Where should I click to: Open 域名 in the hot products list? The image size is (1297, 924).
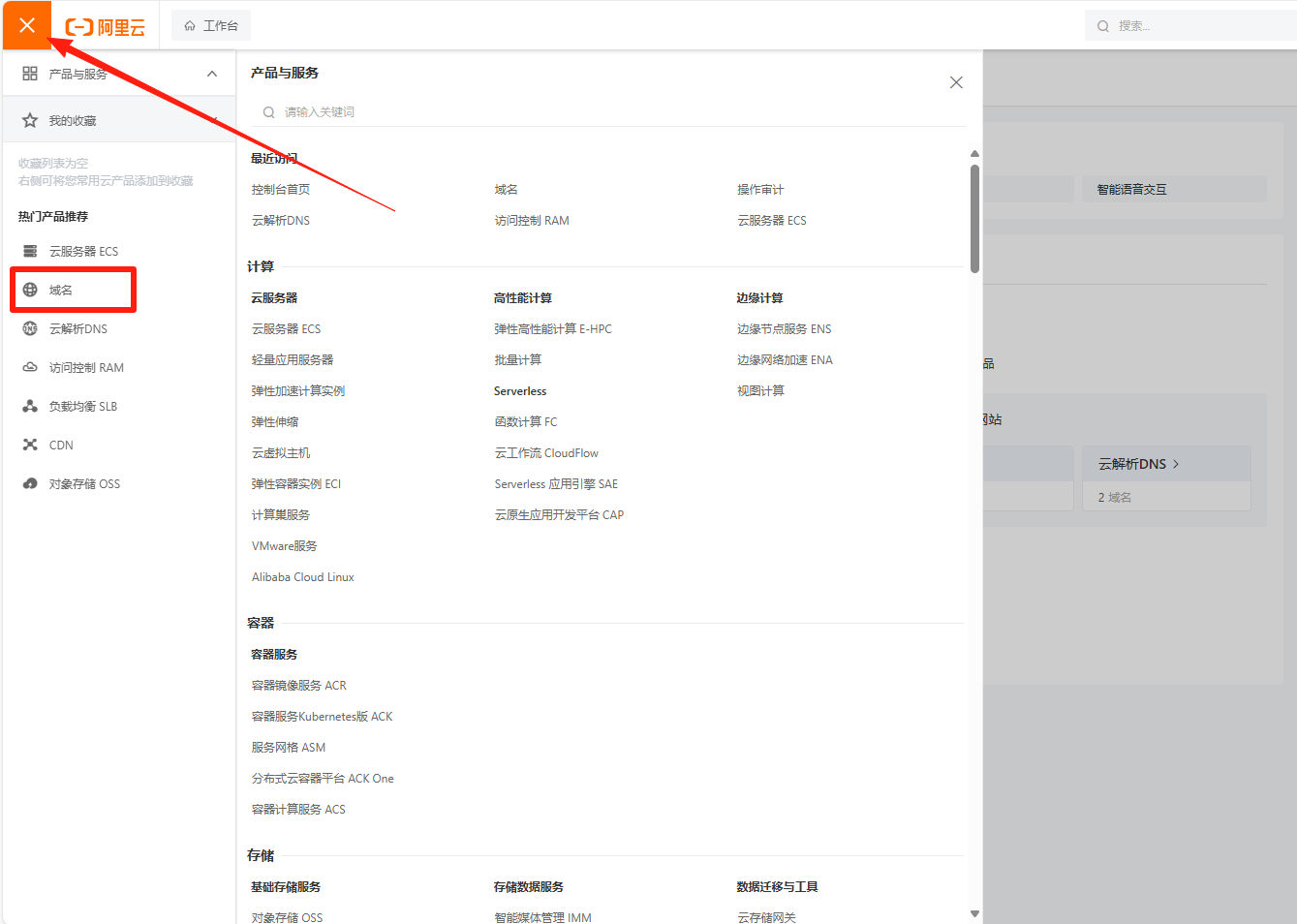tap(61, 290)
